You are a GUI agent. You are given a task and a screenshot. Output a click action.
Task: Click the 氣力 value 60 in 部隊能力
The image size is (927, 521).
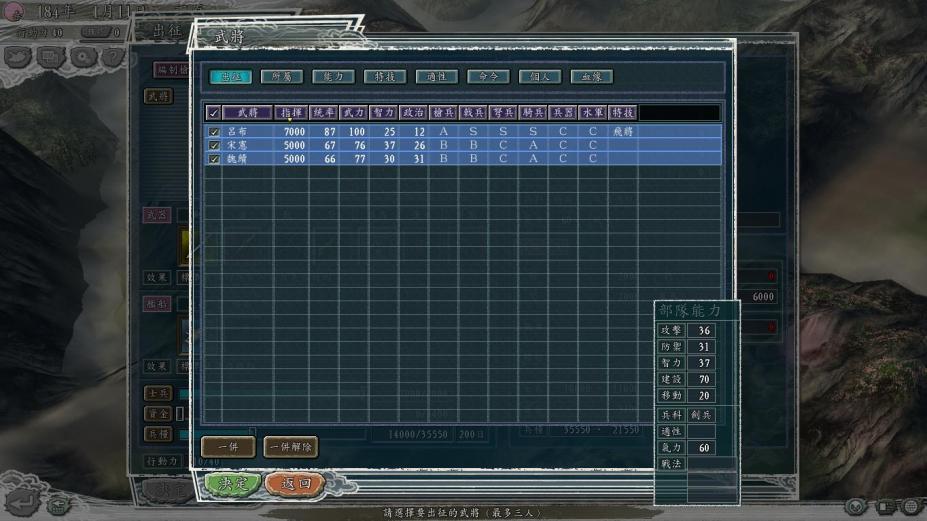point(703,448)
